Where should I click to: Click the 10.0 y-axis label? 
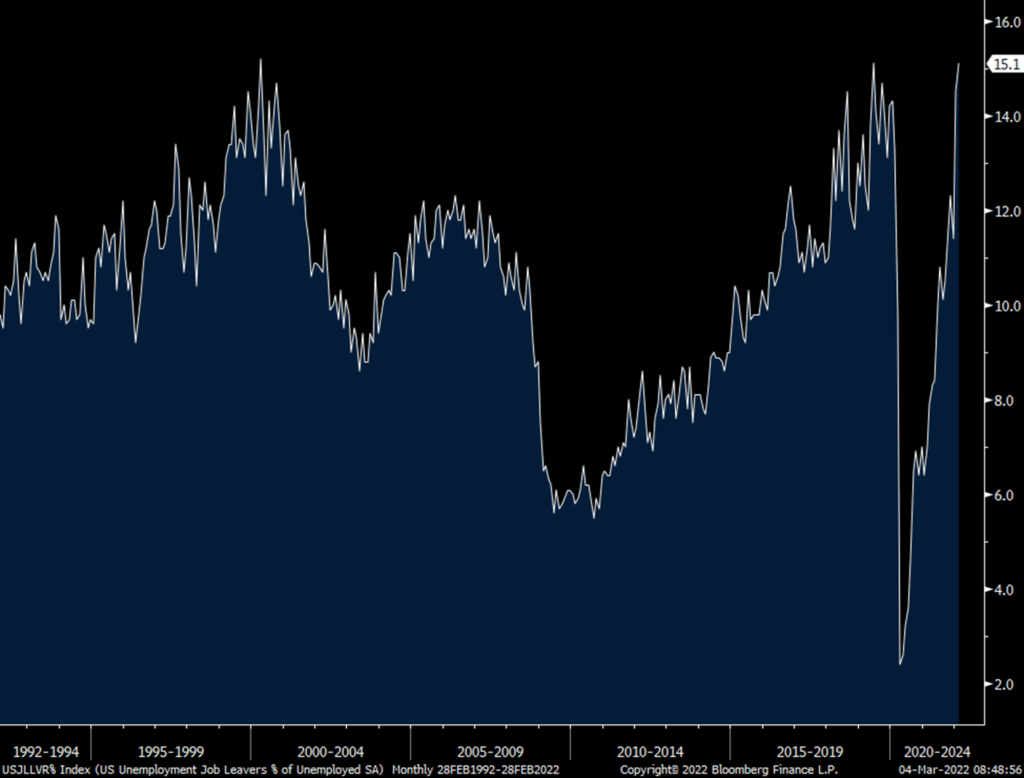coord(1007,306)
